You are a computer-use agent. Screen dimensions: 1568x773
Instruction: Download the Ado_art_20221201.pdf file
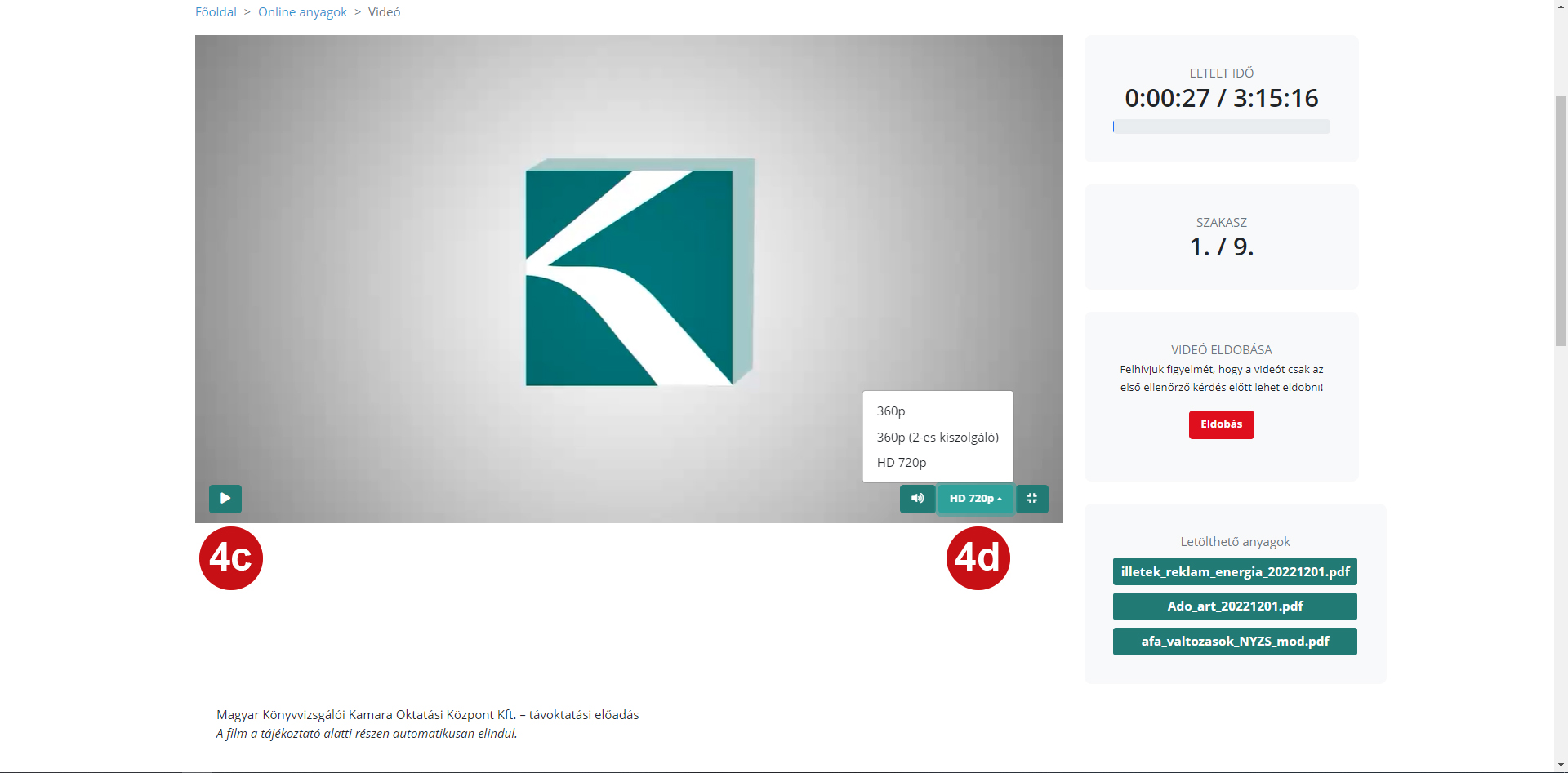[x=1234, y=606]
